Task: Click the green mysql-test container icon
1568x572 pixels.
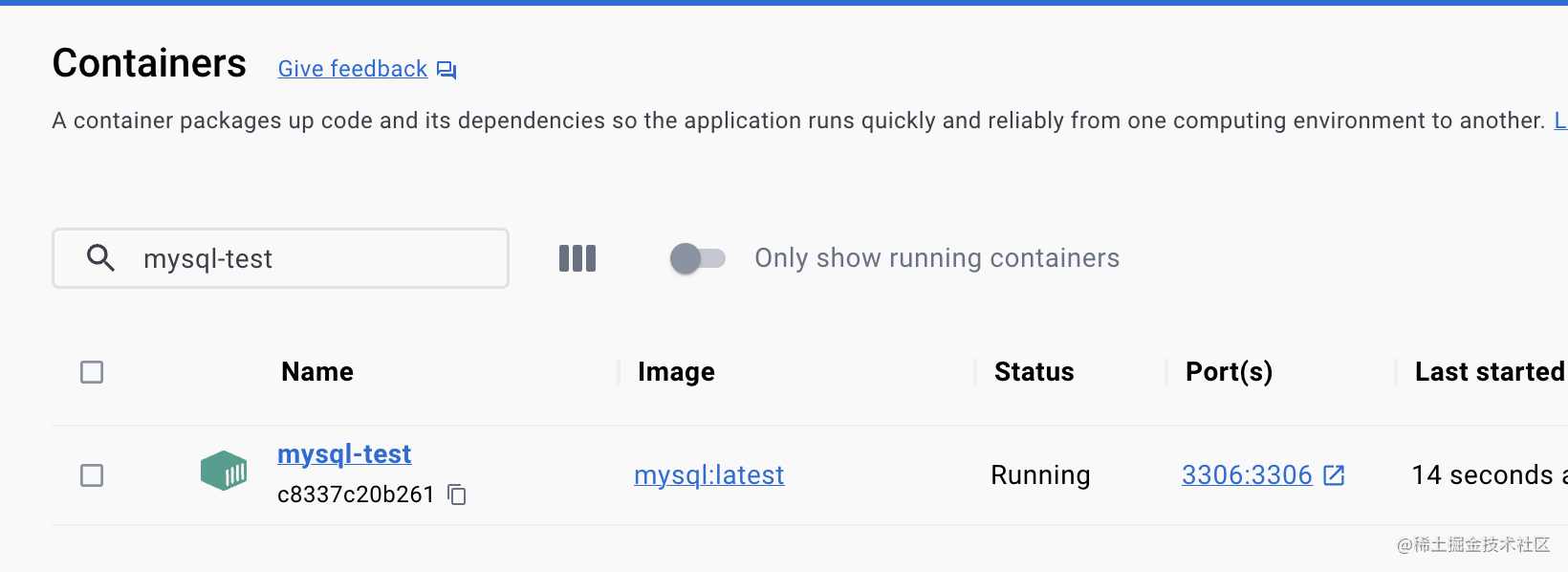Action: tap(224, 471)
